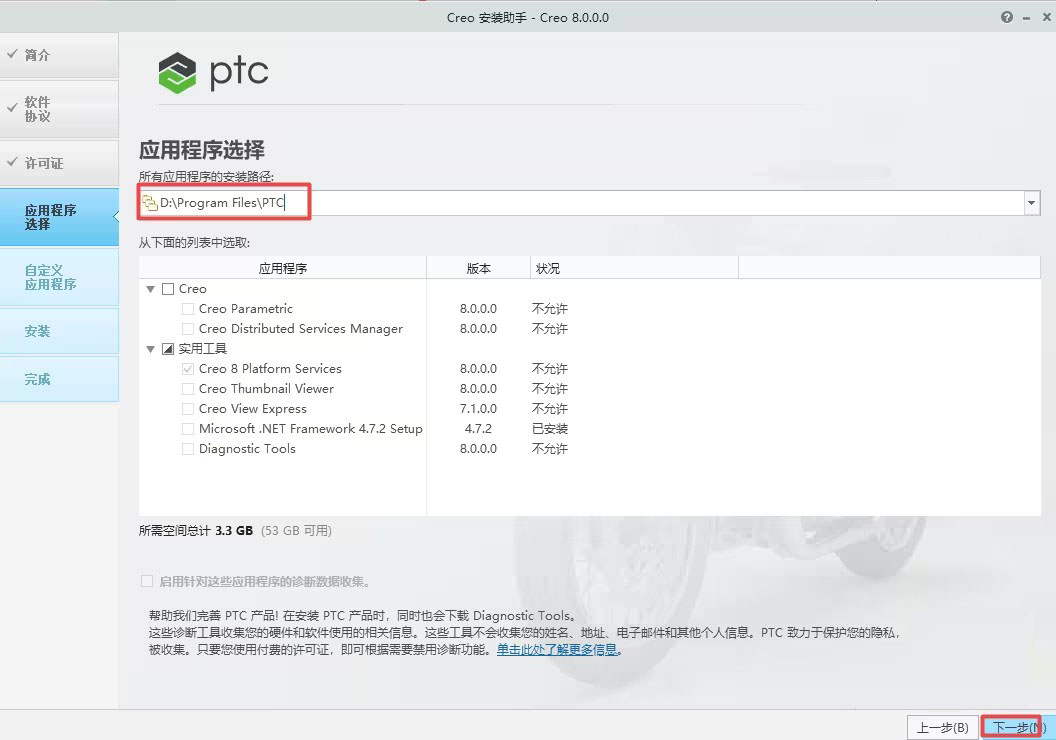The image size is (1056, 740).
Task: Collapse the Creo tree node
Action: tap(150, 288)
